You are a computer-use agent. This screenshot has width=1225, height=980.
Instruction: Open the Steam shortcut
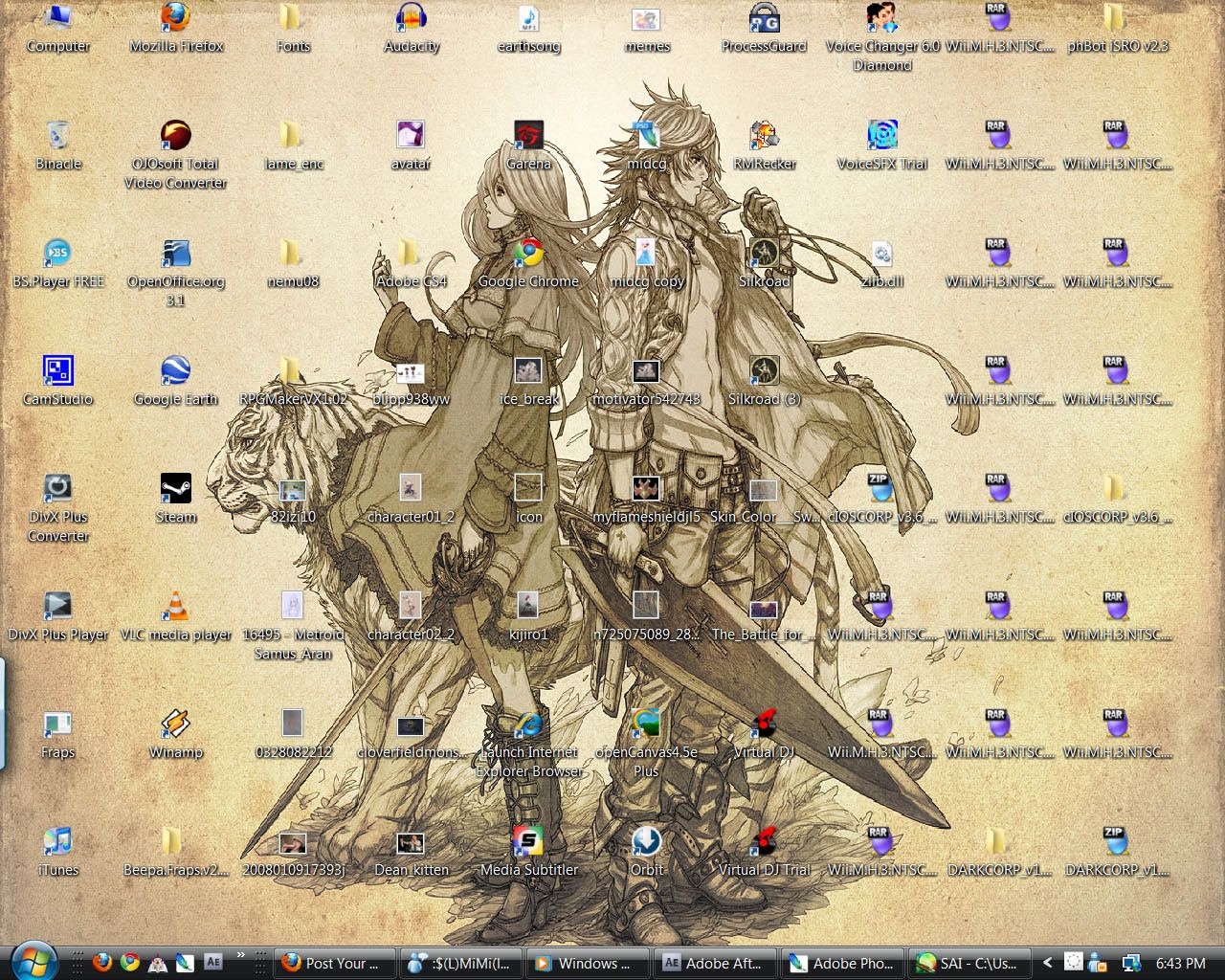click(x=176, y=499)
